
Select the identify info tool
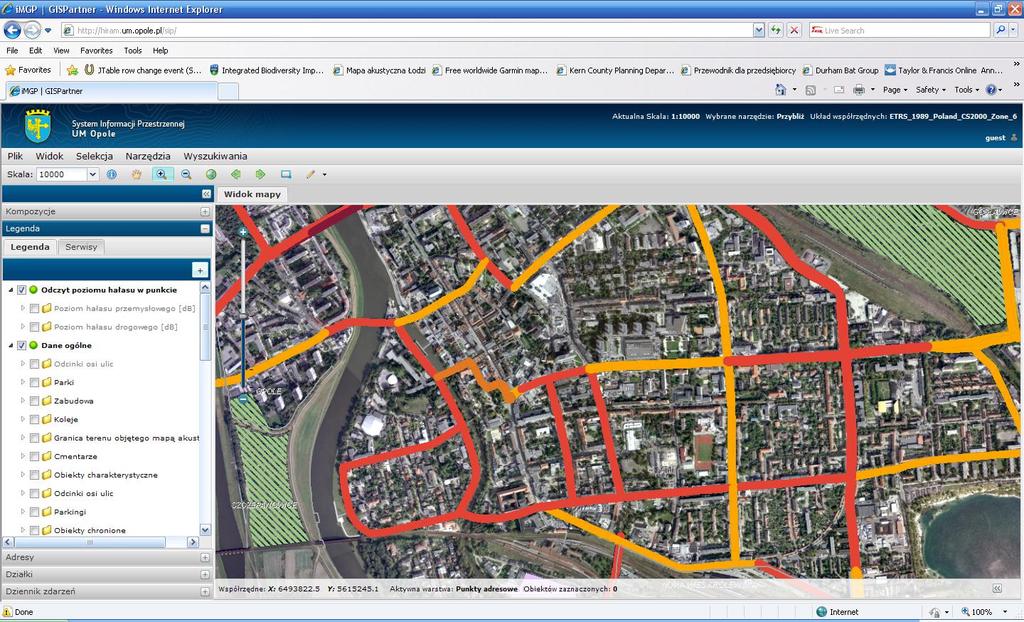coord(112,174)
